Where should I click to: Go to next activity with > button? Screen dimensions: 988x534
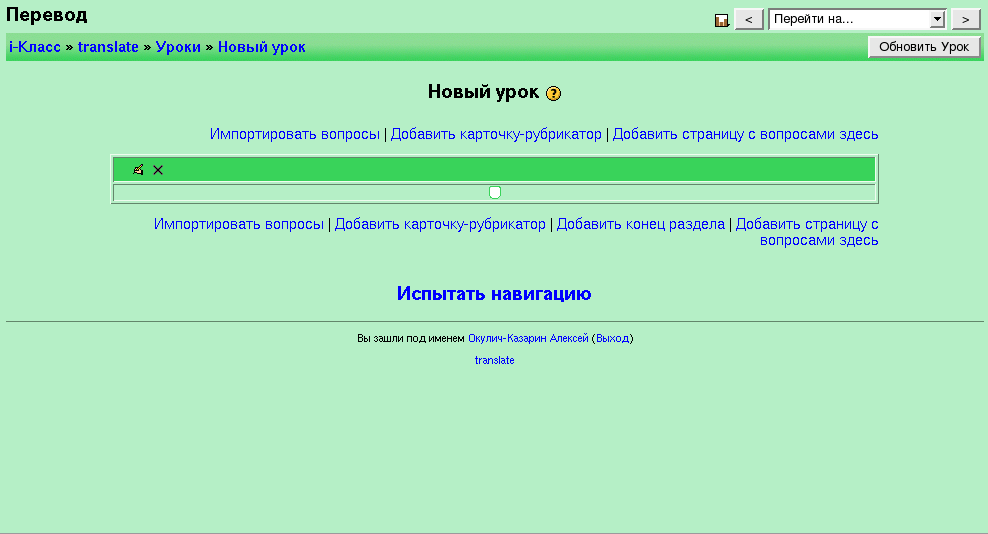pos(965,19)
